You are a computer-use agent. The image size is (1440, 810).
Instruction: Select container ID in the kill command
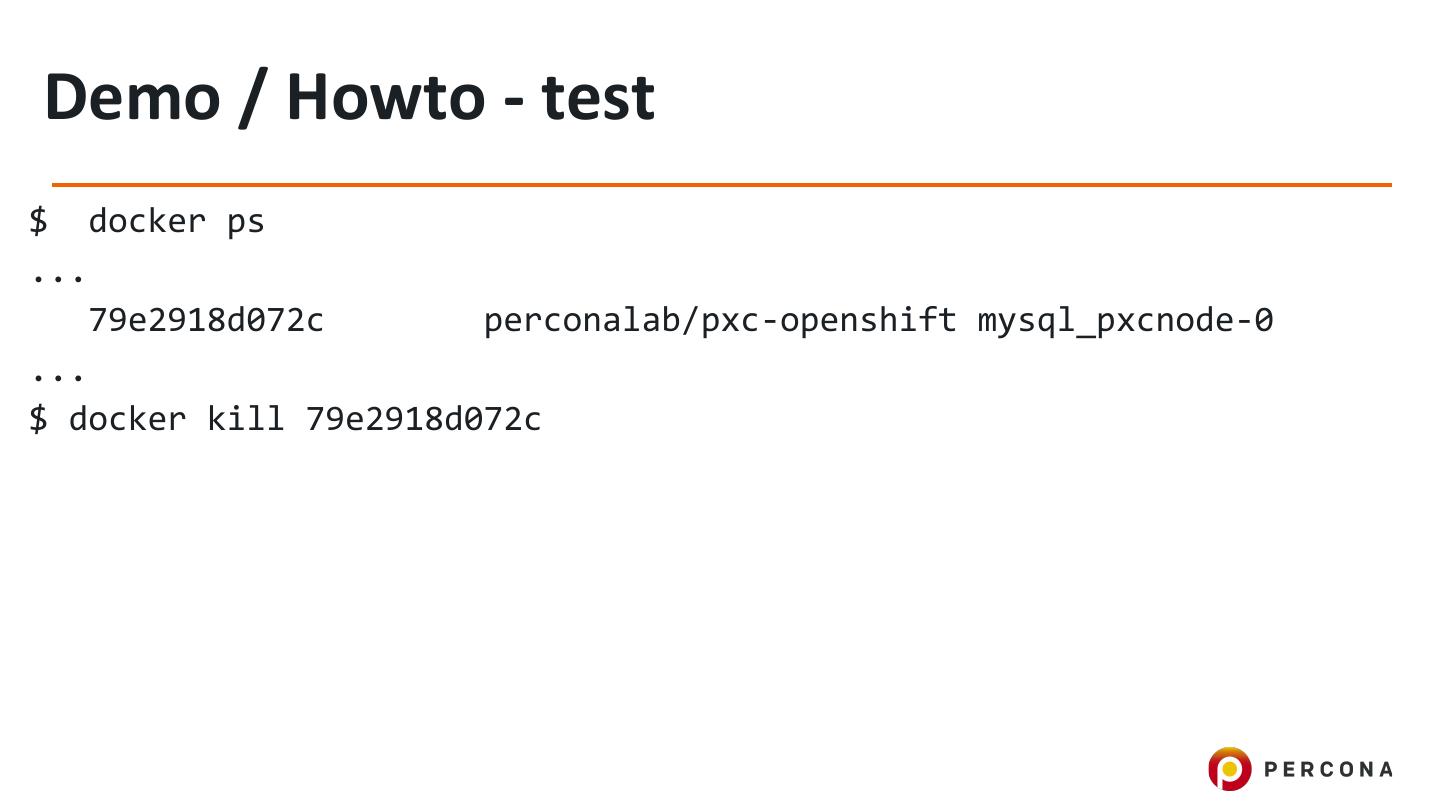[423, 419]
